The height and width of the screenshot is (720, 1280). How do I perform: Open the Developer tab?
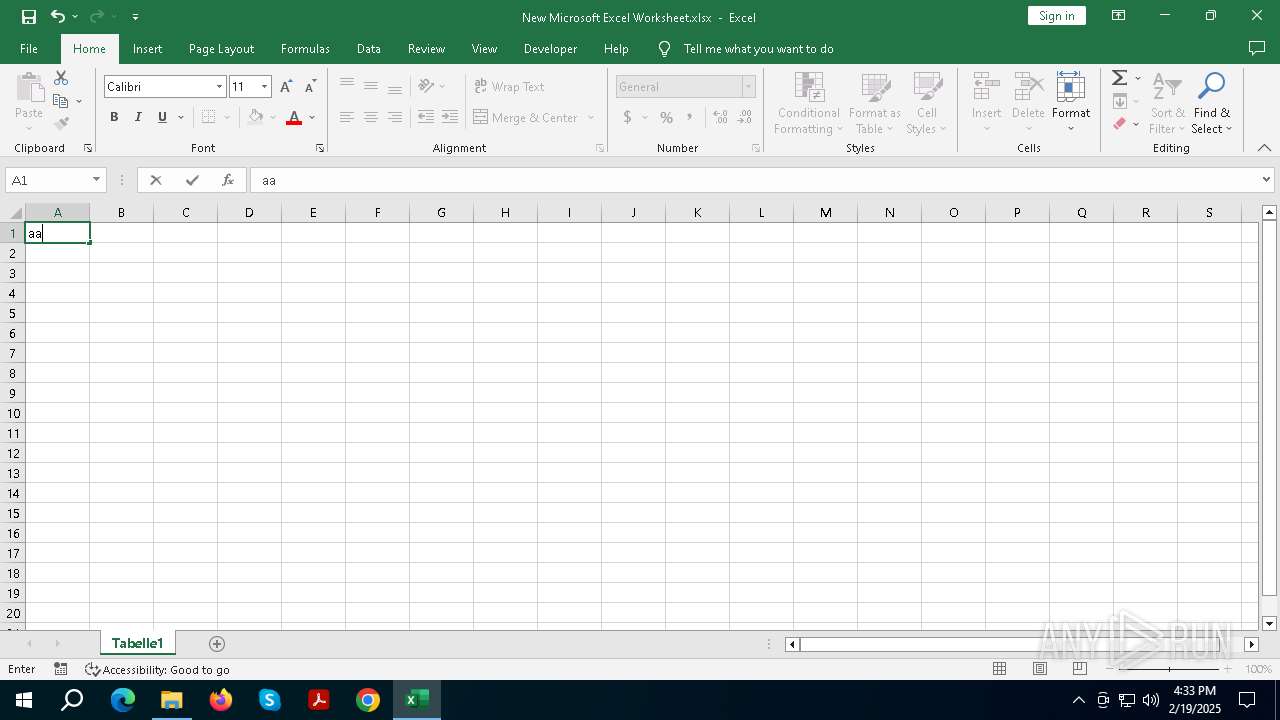point(550,48)
